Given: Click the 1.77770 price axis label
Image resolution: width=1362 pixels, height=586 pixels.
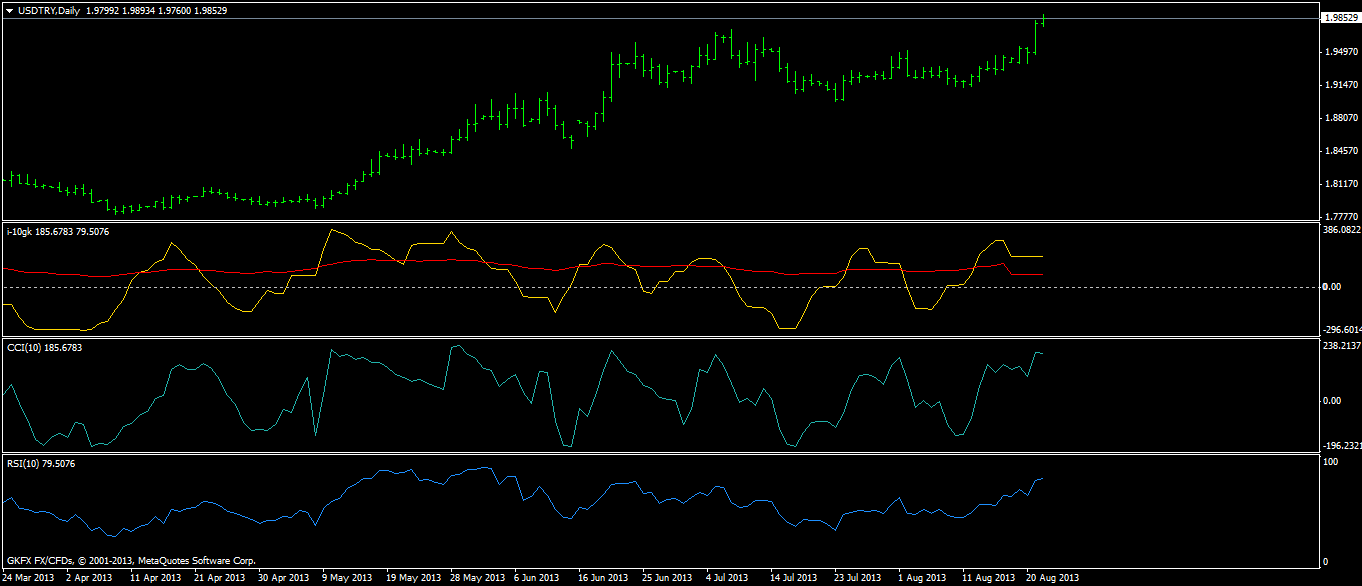Looking at the screenshot, I should [x=1339, y=216].
